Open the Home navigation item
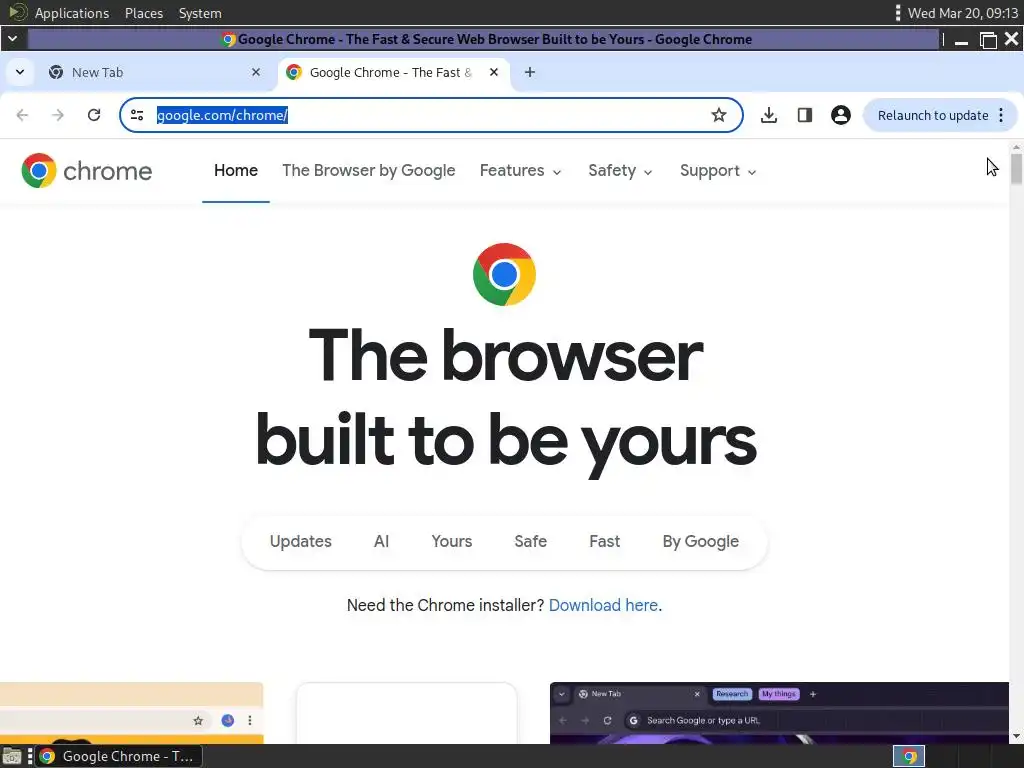The height and width of the screenshot is (768, 1024). (x=236, y=170)
